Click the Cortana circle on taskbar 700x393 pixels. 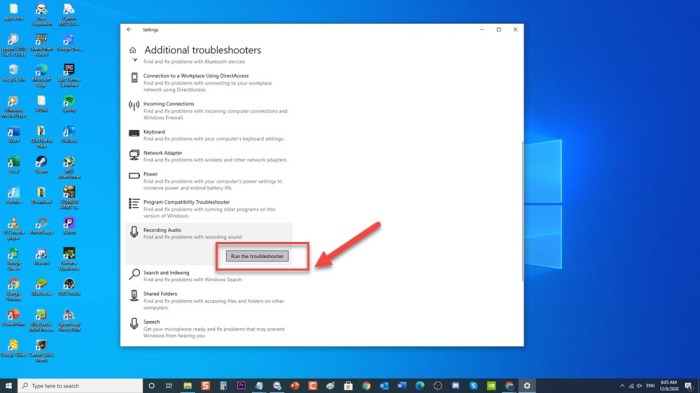coord(151,385)
